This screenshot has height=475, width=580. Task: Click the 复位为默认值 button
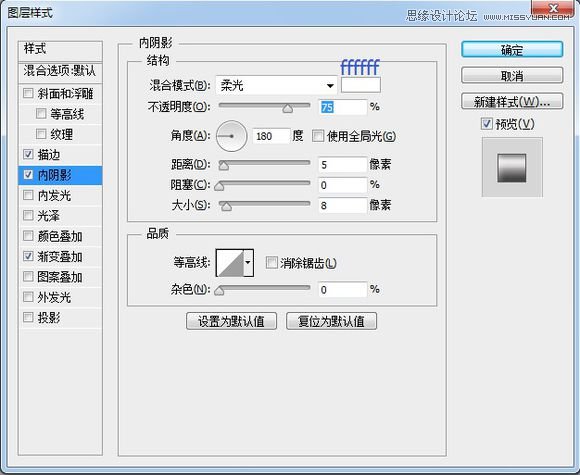click(x=331, y=321)
